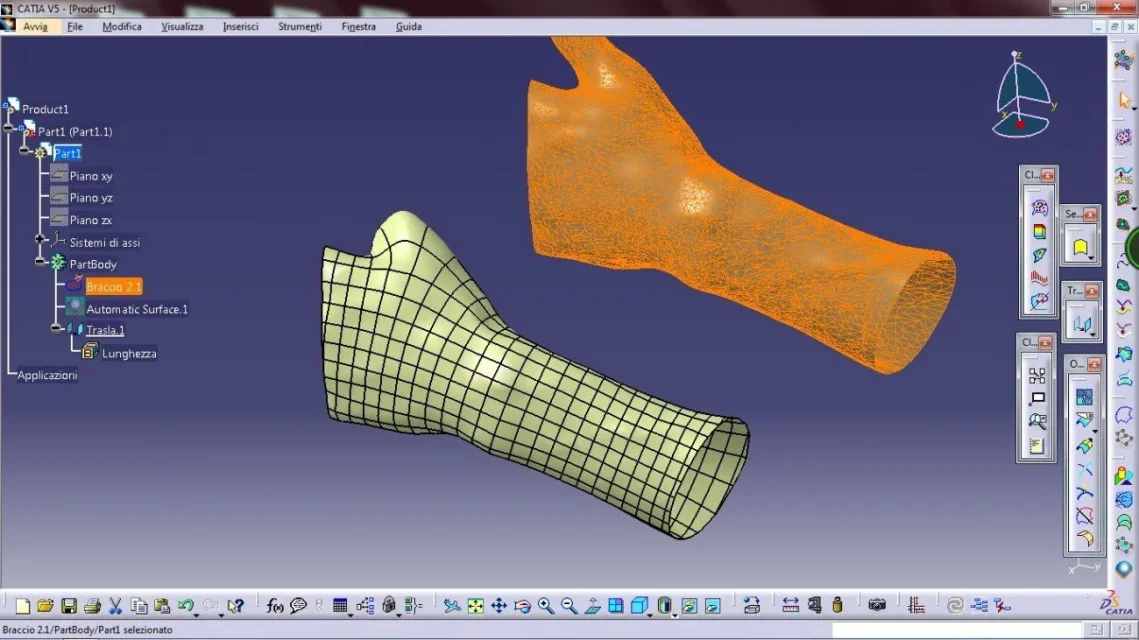Screen dimensions: 1139x640
Task: Click the Save icon in bottom toolbar
Action: click(69, 606)
